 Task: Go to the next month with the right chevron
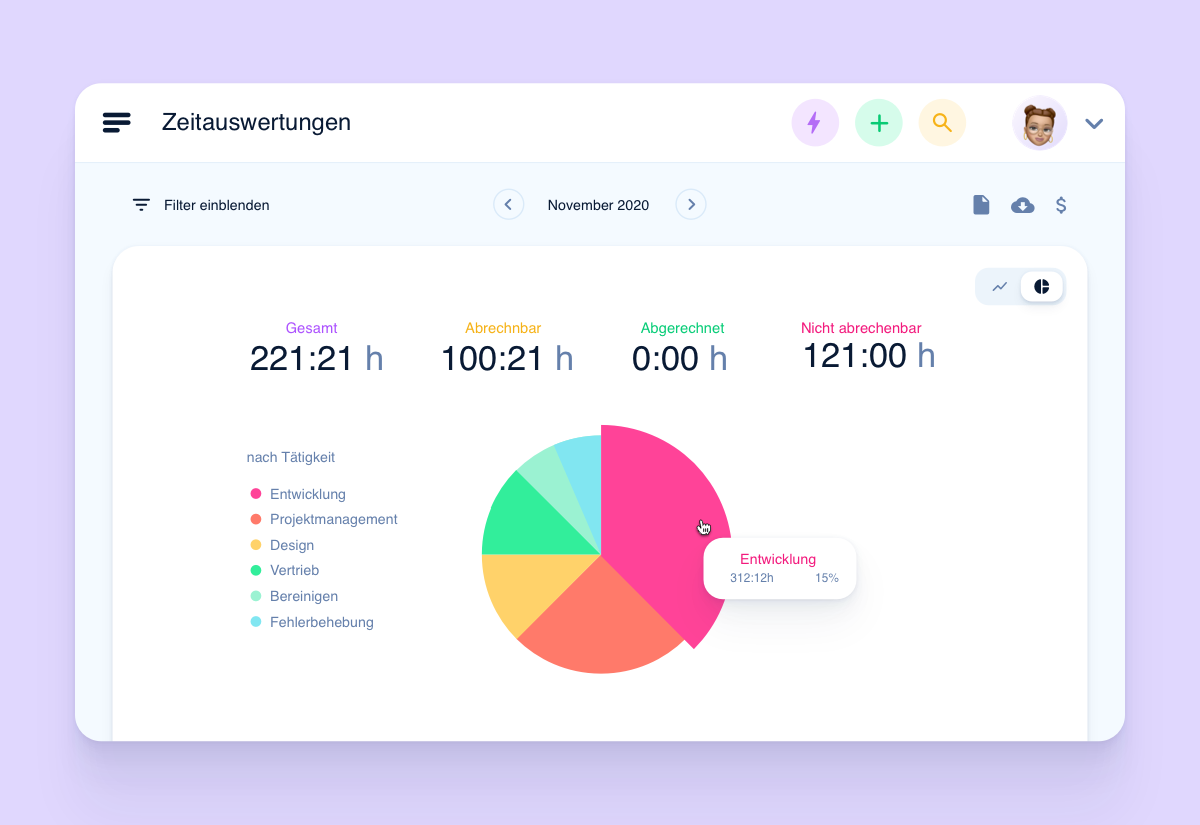[x=690, y=204]
